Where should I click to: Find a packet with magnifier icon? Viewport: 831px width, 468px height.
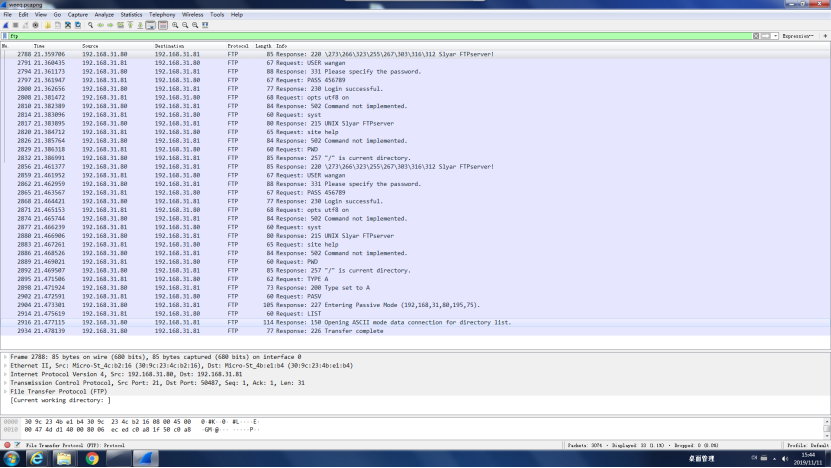(x=91, y=25)
